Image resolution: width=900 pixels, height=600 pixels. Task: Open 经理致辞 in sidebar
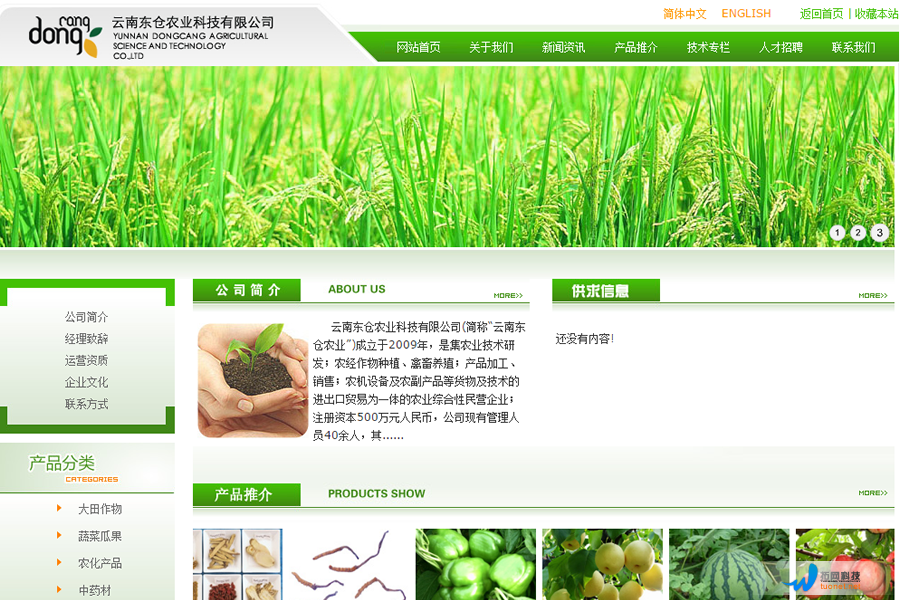(87, 339)
